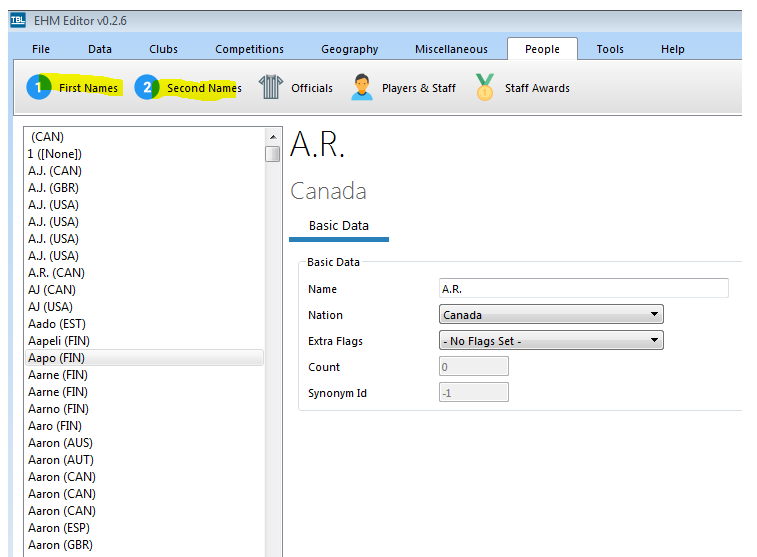Open the Help tab
Viewport: 757px width, 557px height.
[673, 49]
